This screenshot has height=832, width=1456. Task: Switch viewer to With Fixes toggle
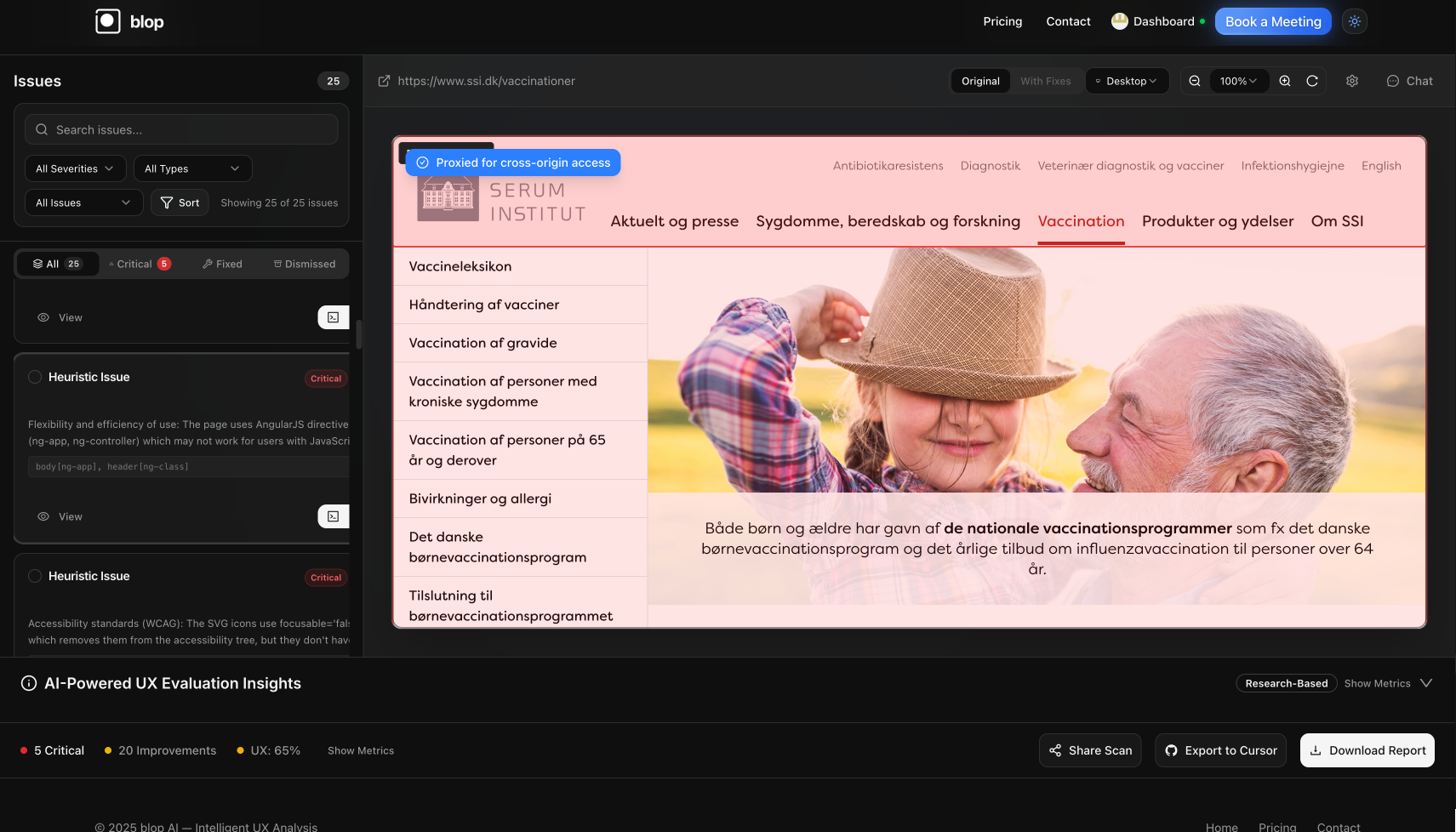coord(1046,81)
